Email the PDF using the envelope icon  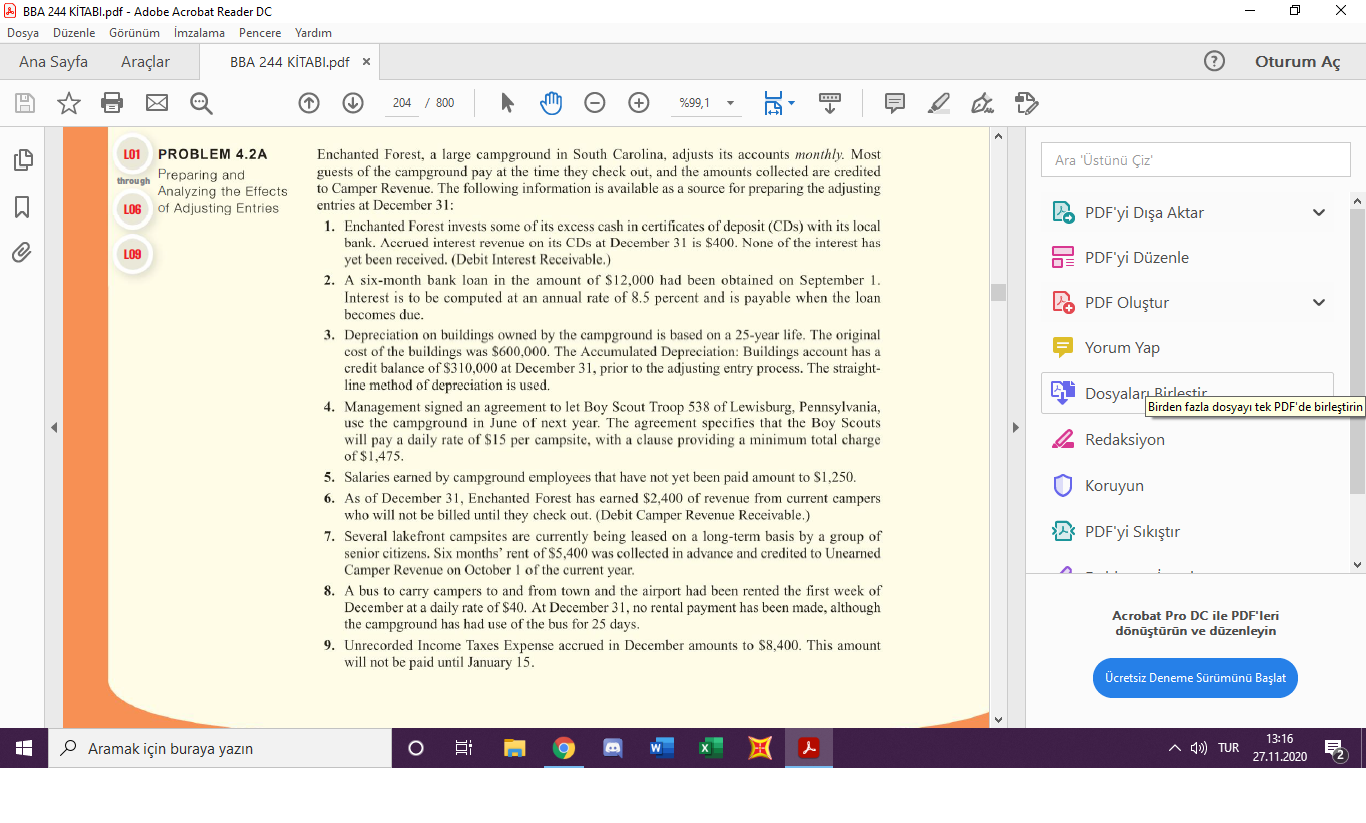click(x=155, y=103)
